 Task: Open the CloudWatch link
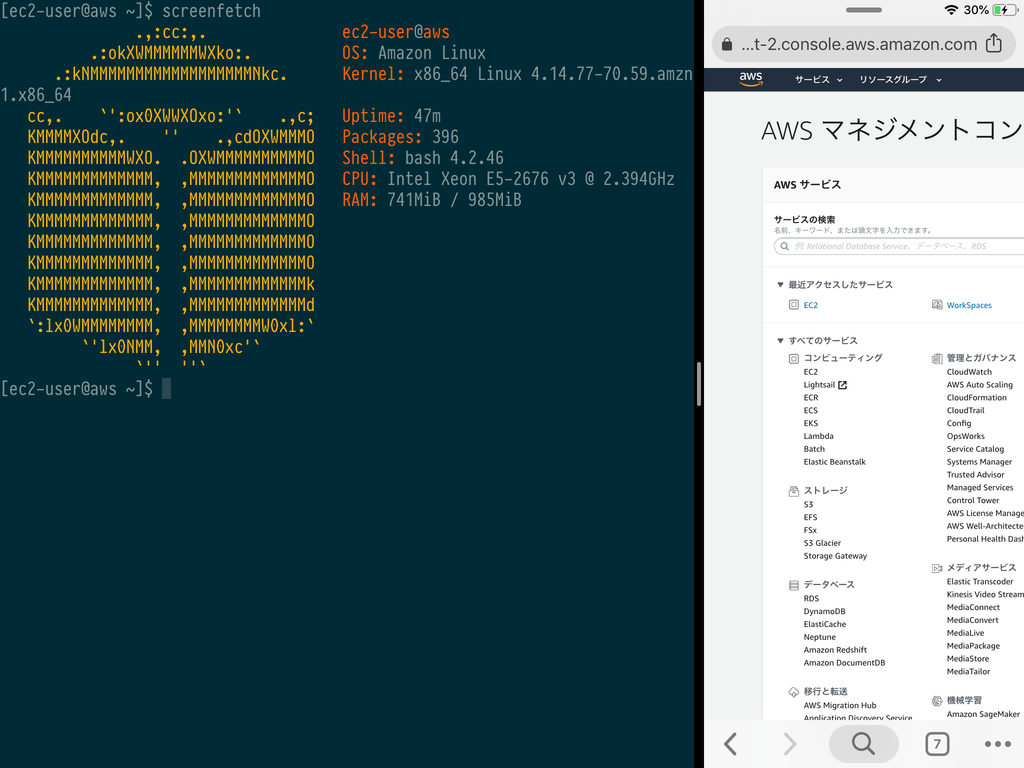969,372
